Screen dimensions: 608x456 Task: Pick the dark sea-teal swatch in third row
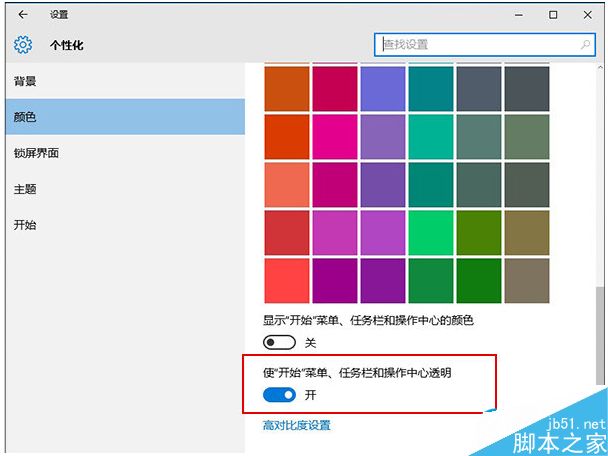point(431,185)
